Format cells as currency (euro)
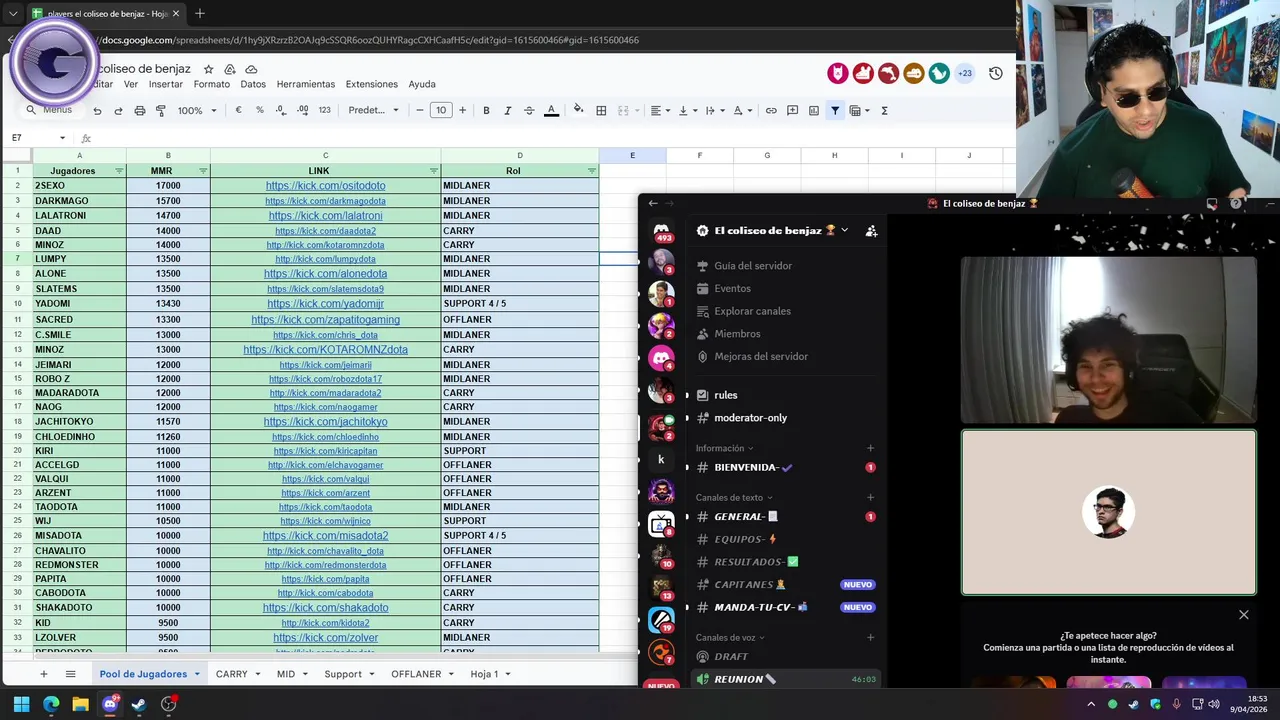Image resolution: width=1280 pixels, height=720 pixels. coord(238,111)
